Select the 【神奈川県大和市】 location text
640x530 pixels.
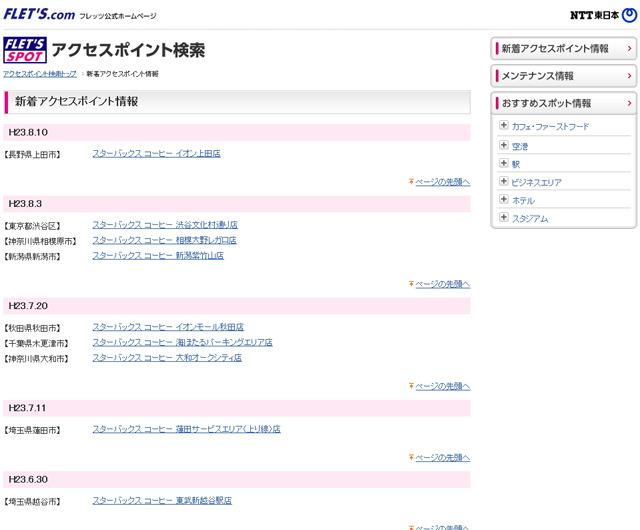tap(36, 359)
